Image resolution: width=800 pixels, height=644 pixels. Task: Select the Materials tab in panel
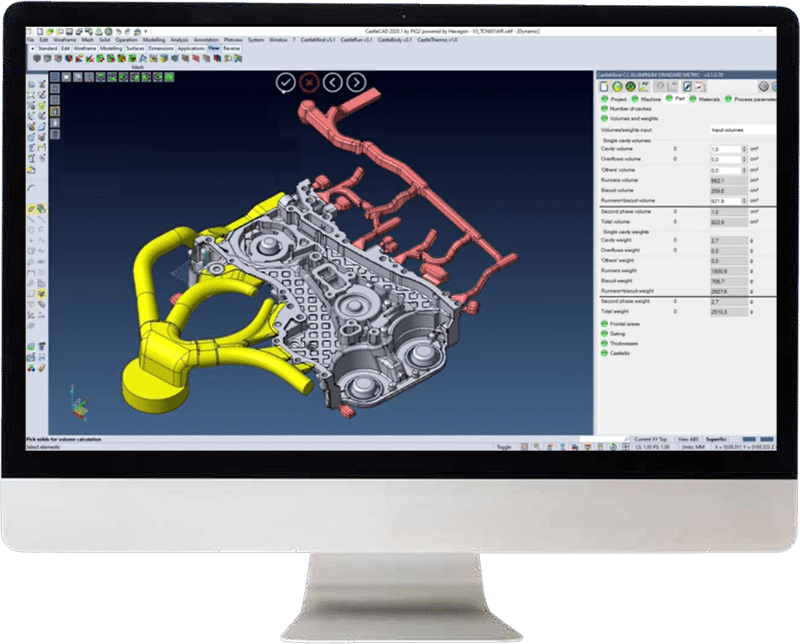click(705, 98)
